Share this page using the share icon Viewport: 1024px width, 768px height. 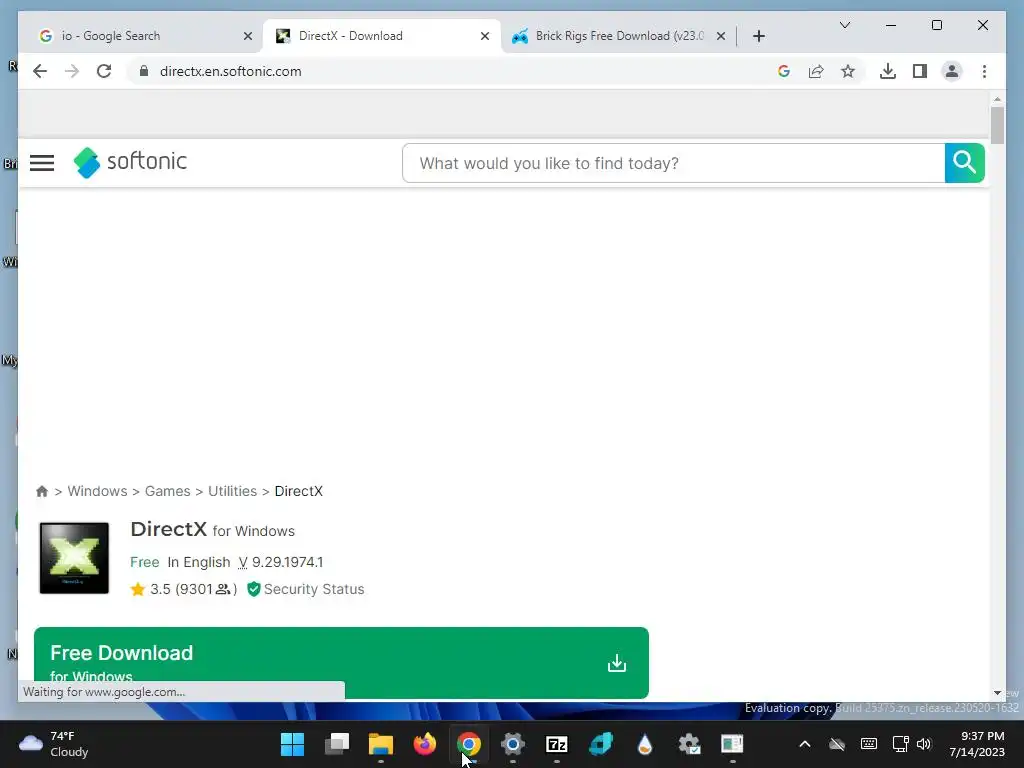click(816, 71)
